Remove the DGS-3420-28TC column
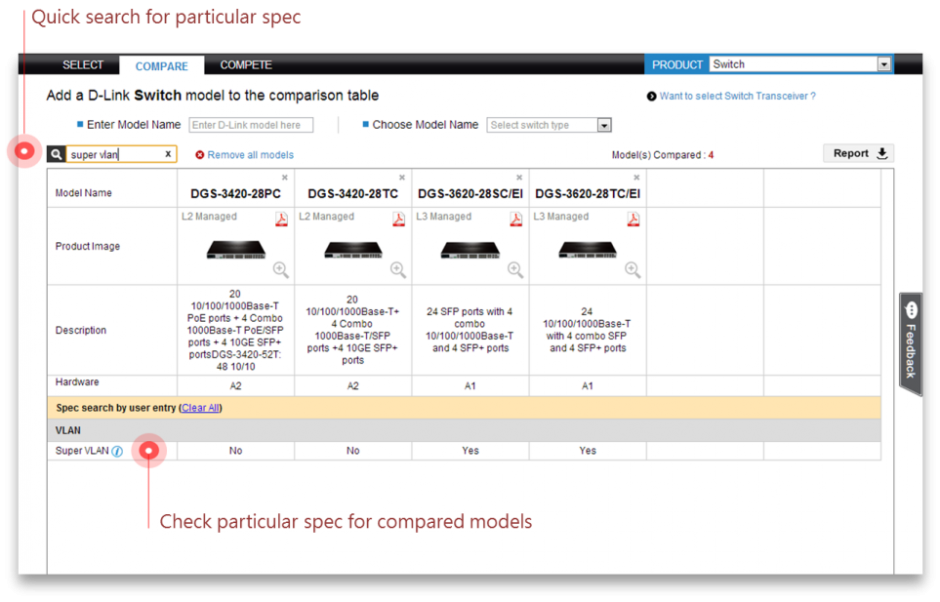 tap(402, 177)
